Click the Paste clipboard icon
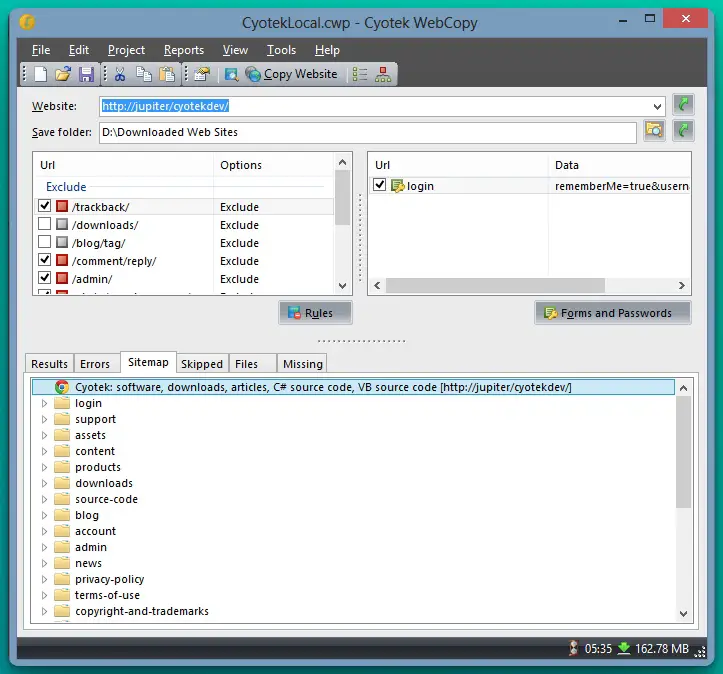The image size is (723, 674). 167,74
